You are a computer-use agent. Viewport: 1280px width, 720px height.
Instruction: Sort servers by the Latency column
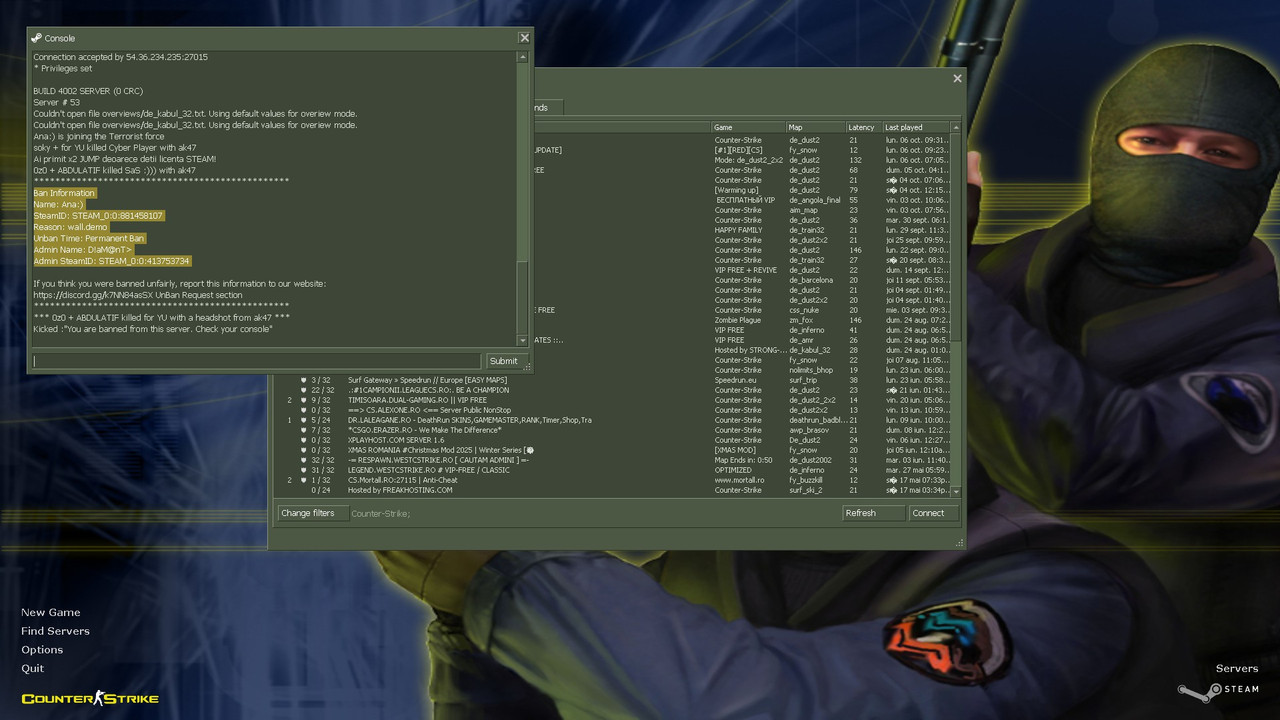[x=863, y=127]
